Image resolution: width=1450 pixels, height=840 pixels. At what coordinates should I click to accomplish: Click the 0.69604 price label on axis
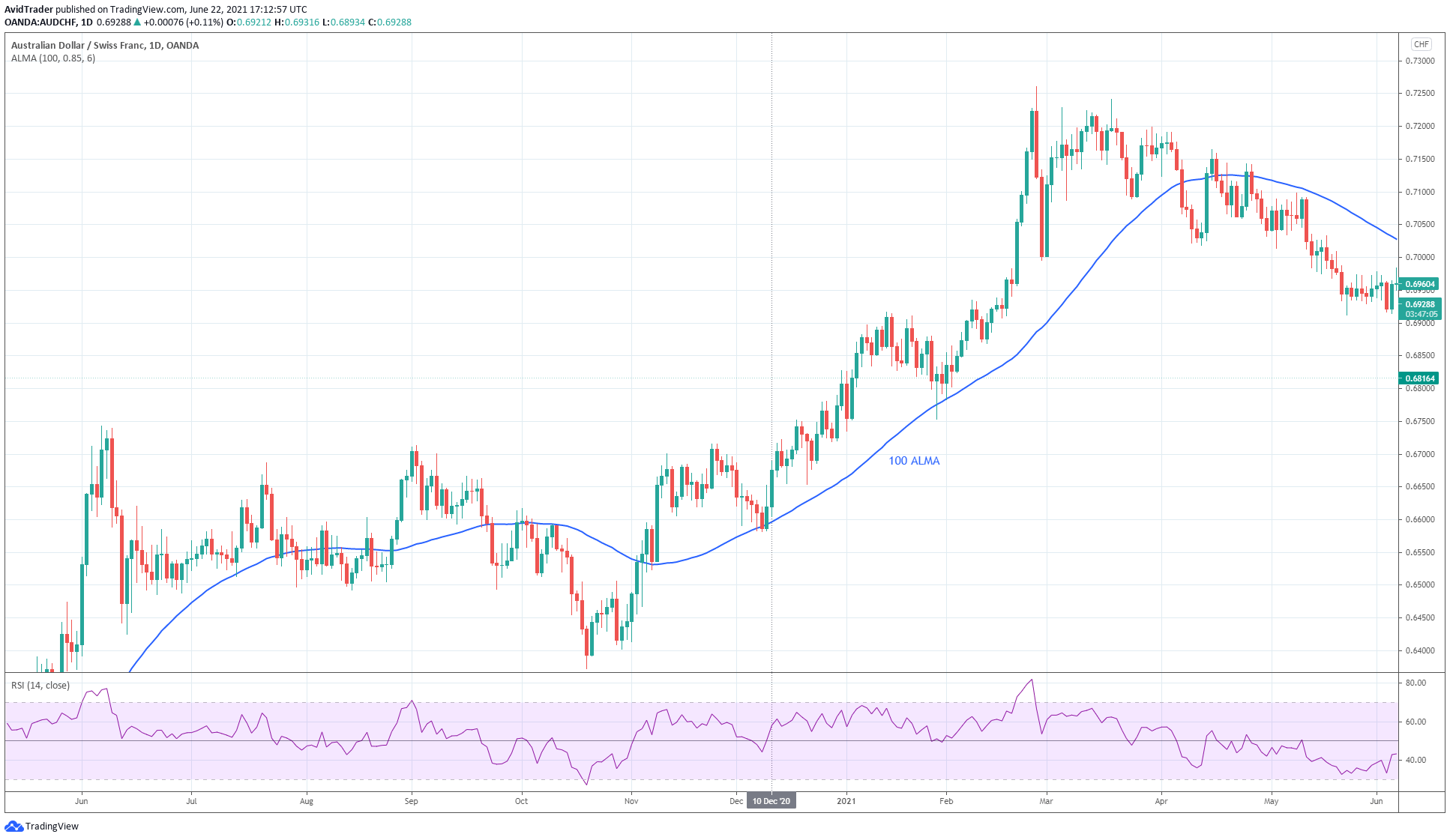[1419, 284]
